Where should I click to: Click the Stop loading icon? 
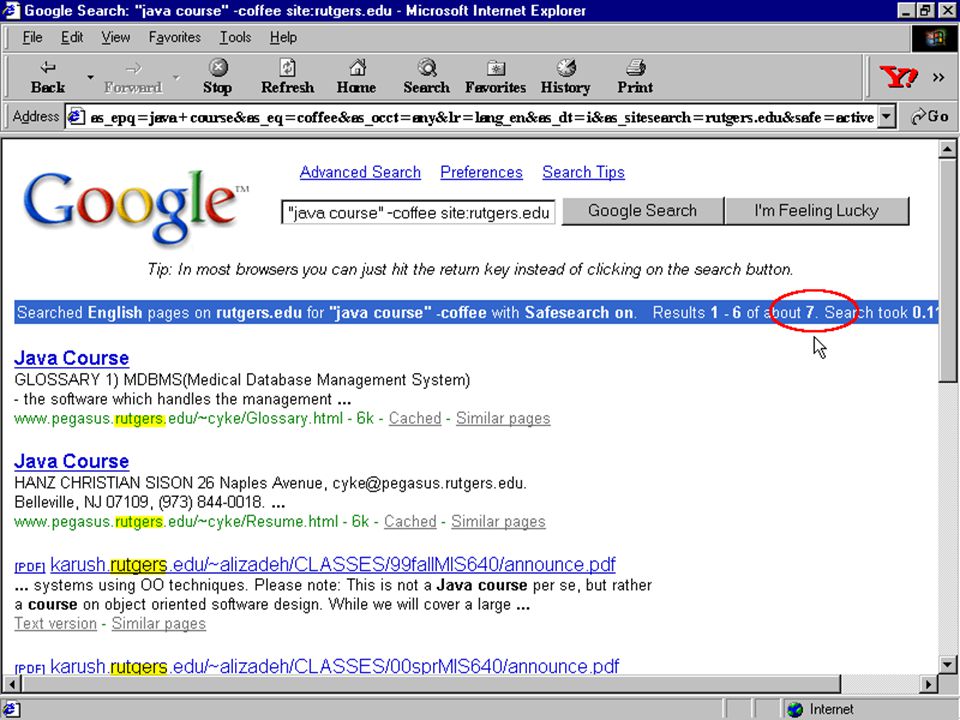tap(217, 77)
